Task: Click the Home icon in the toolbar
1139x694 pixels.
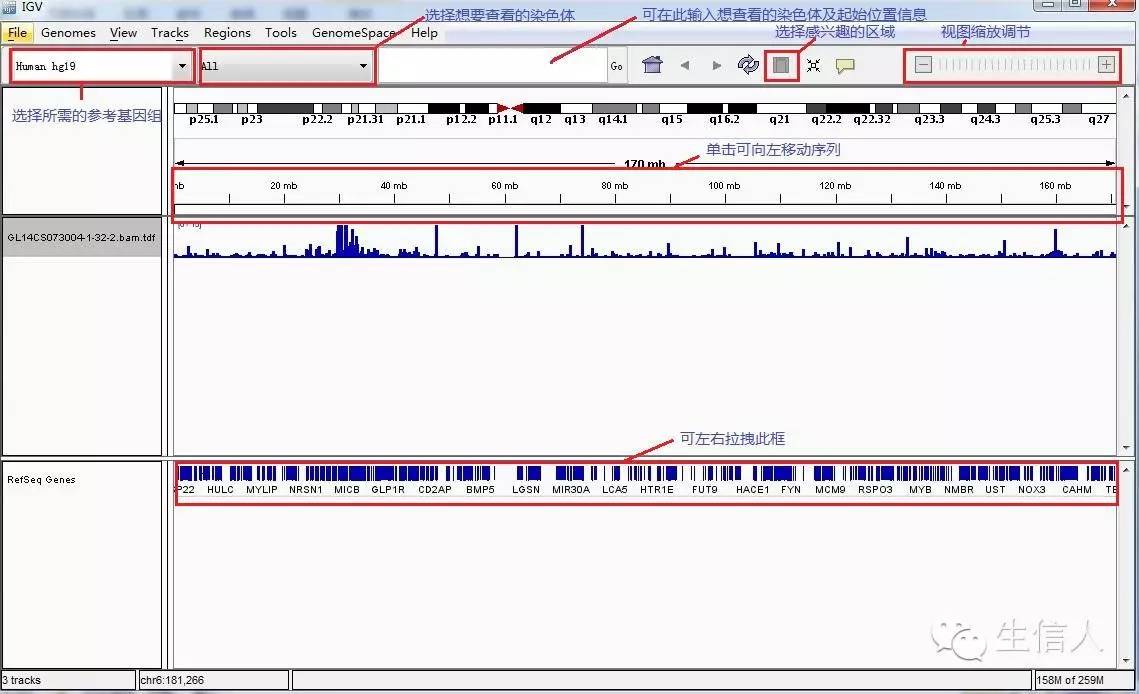Action: point(652,65)
